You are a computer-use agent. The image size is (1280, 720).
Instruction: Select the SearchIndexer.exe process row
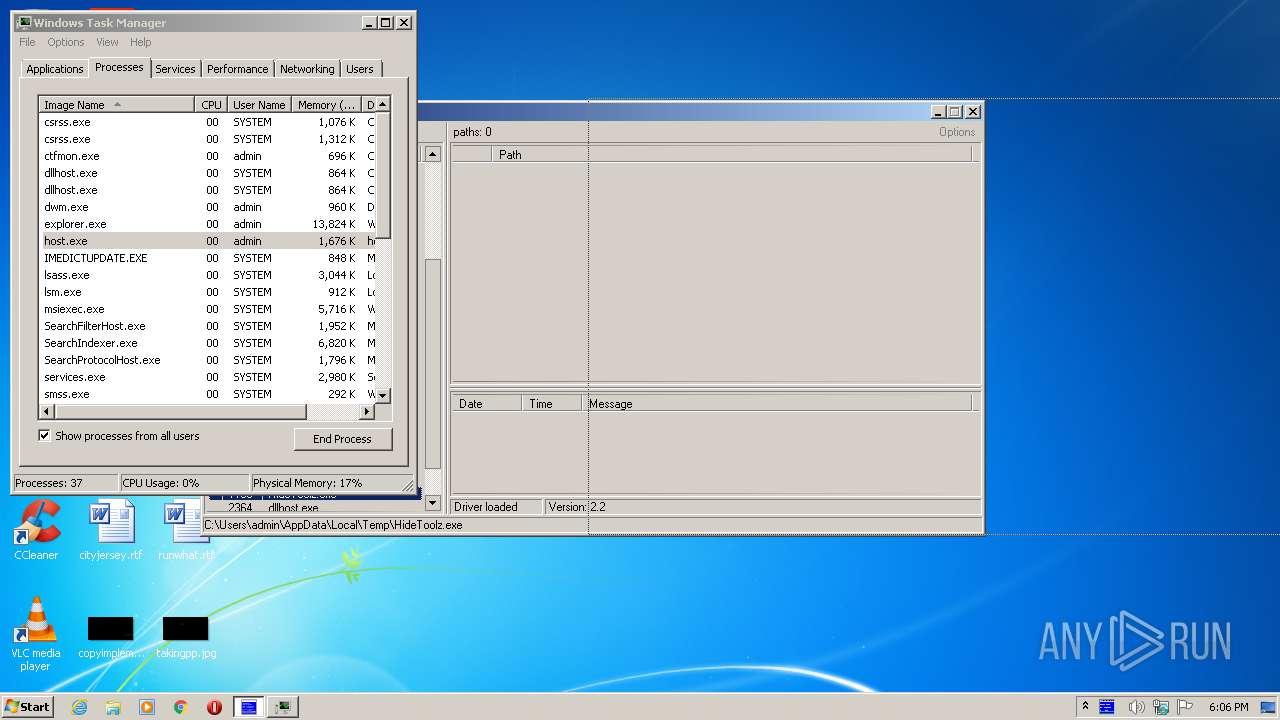tap(207, 343)
